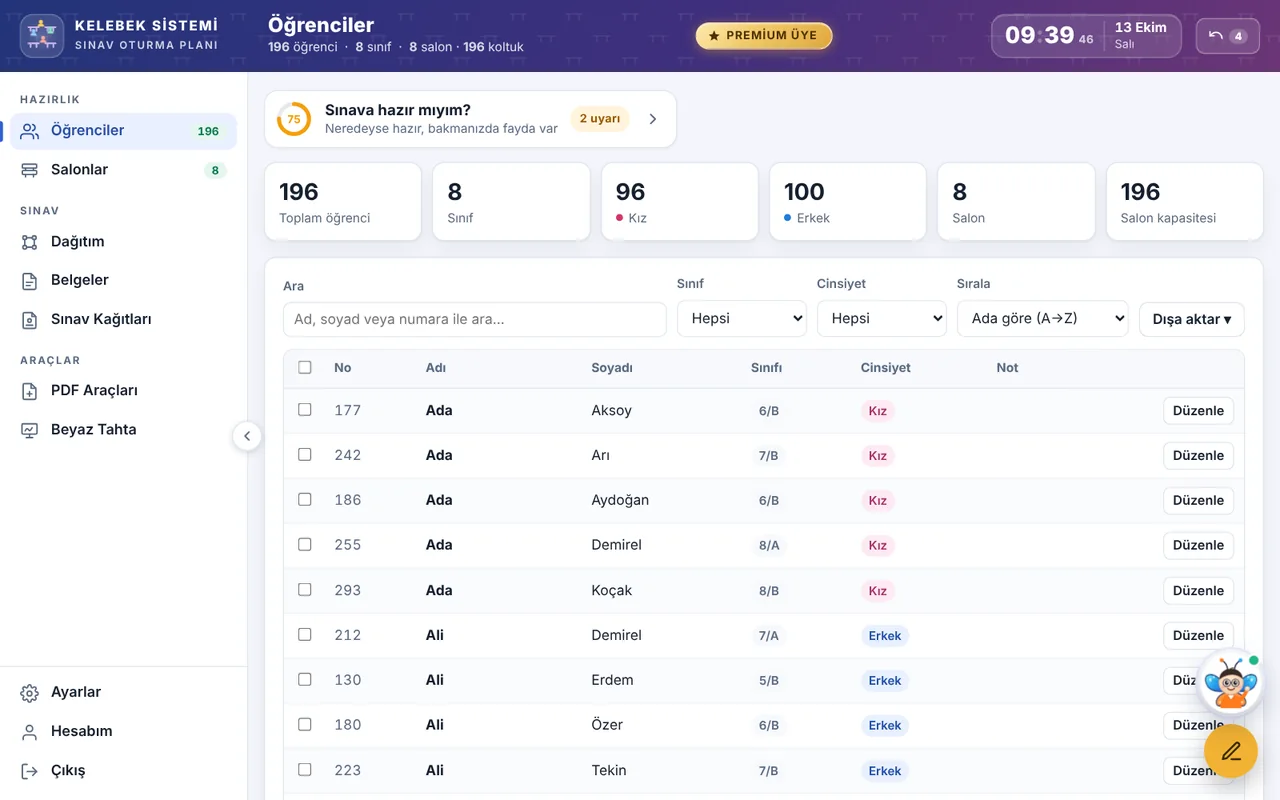Click the Sınav Kağıtları icon
This screenshot has height=800, width=1280.
coord(30,320)
